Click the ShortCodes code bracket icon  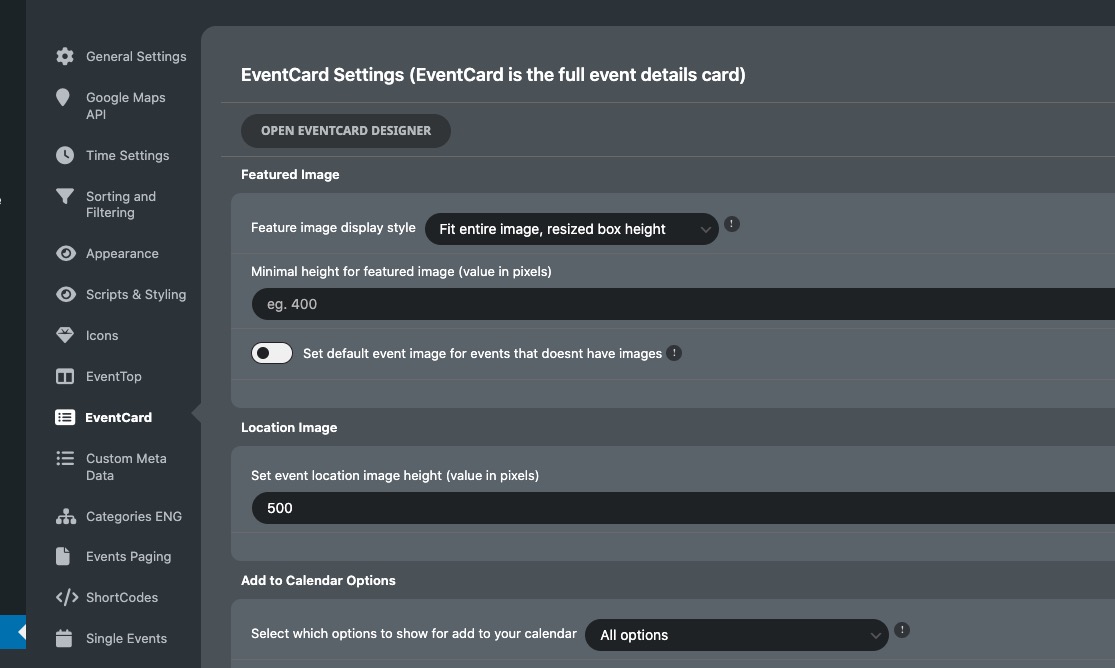67,598
